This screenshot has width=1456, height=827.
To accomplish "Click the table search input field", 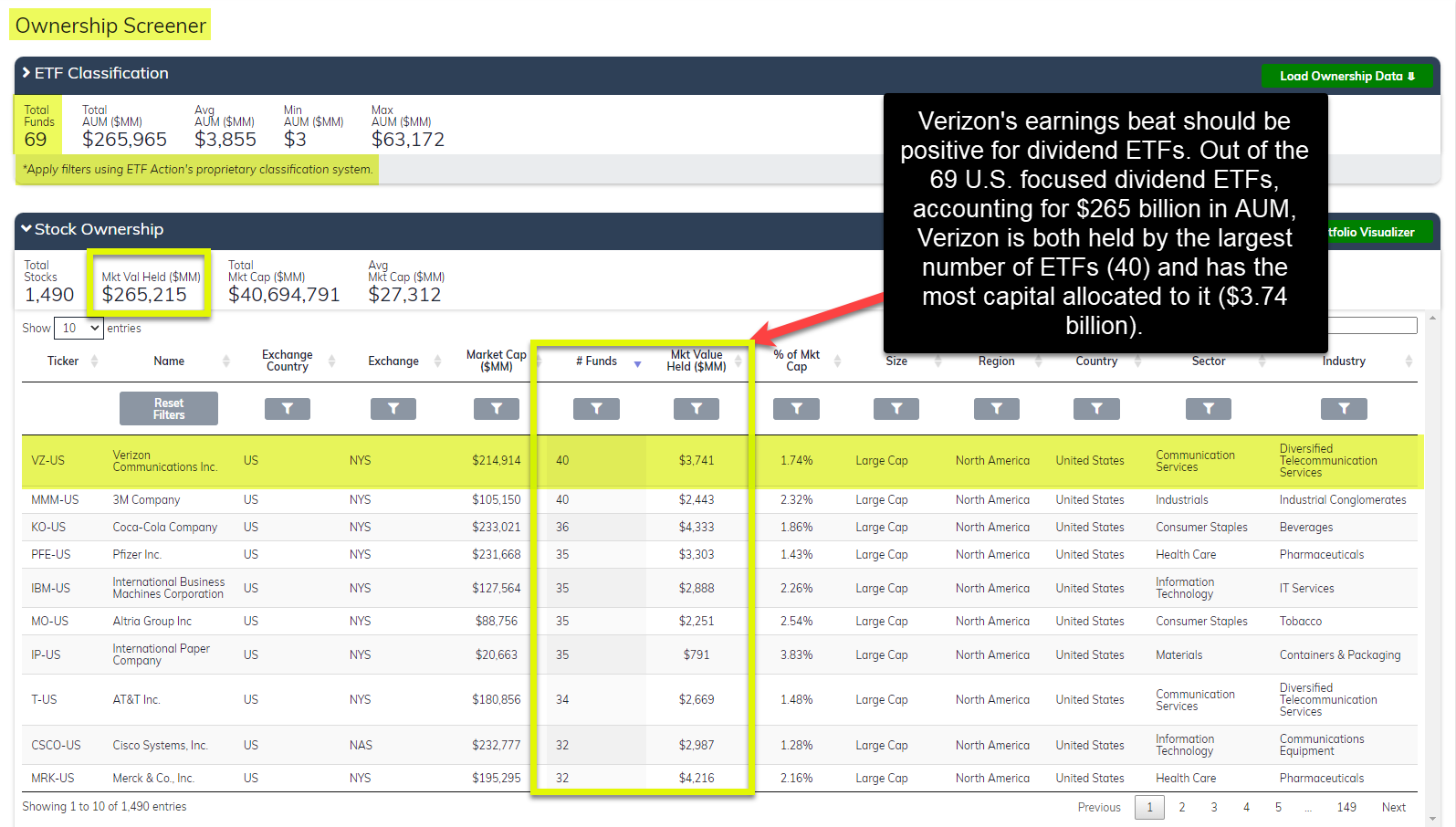I will (1373, 326).
